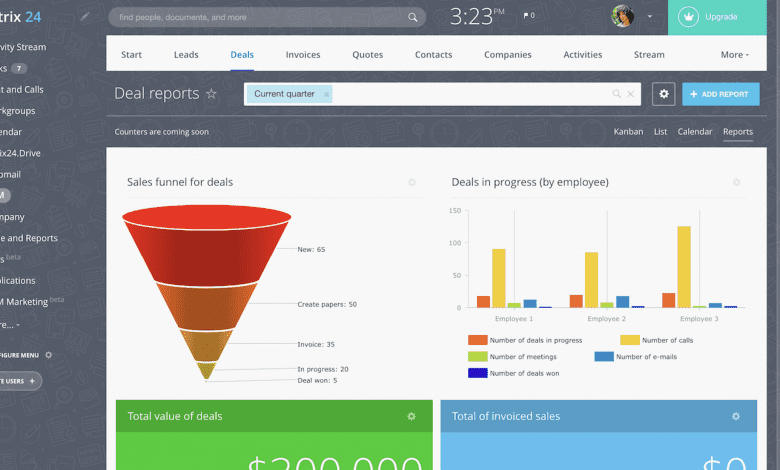This screenshot has height=470, width=780.
Task: Click the 'New: 65' funnel label
Action: tap(311, 250)
